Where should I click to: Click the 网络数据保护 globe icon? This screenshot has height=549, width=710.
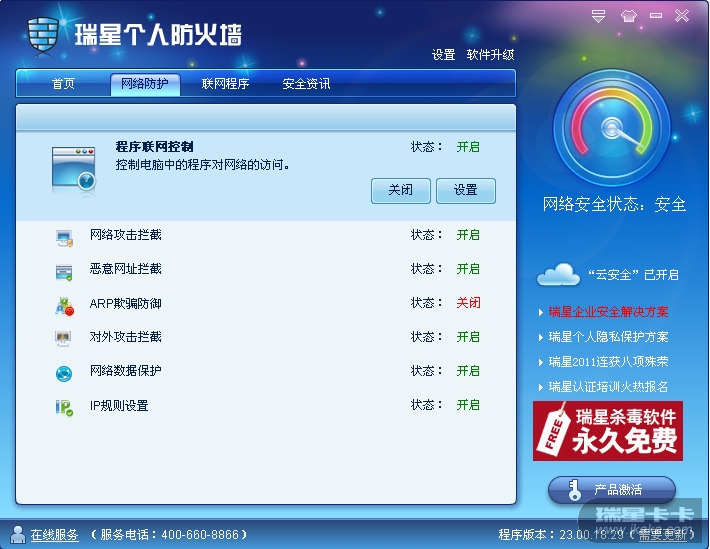[x=64, y=374]
